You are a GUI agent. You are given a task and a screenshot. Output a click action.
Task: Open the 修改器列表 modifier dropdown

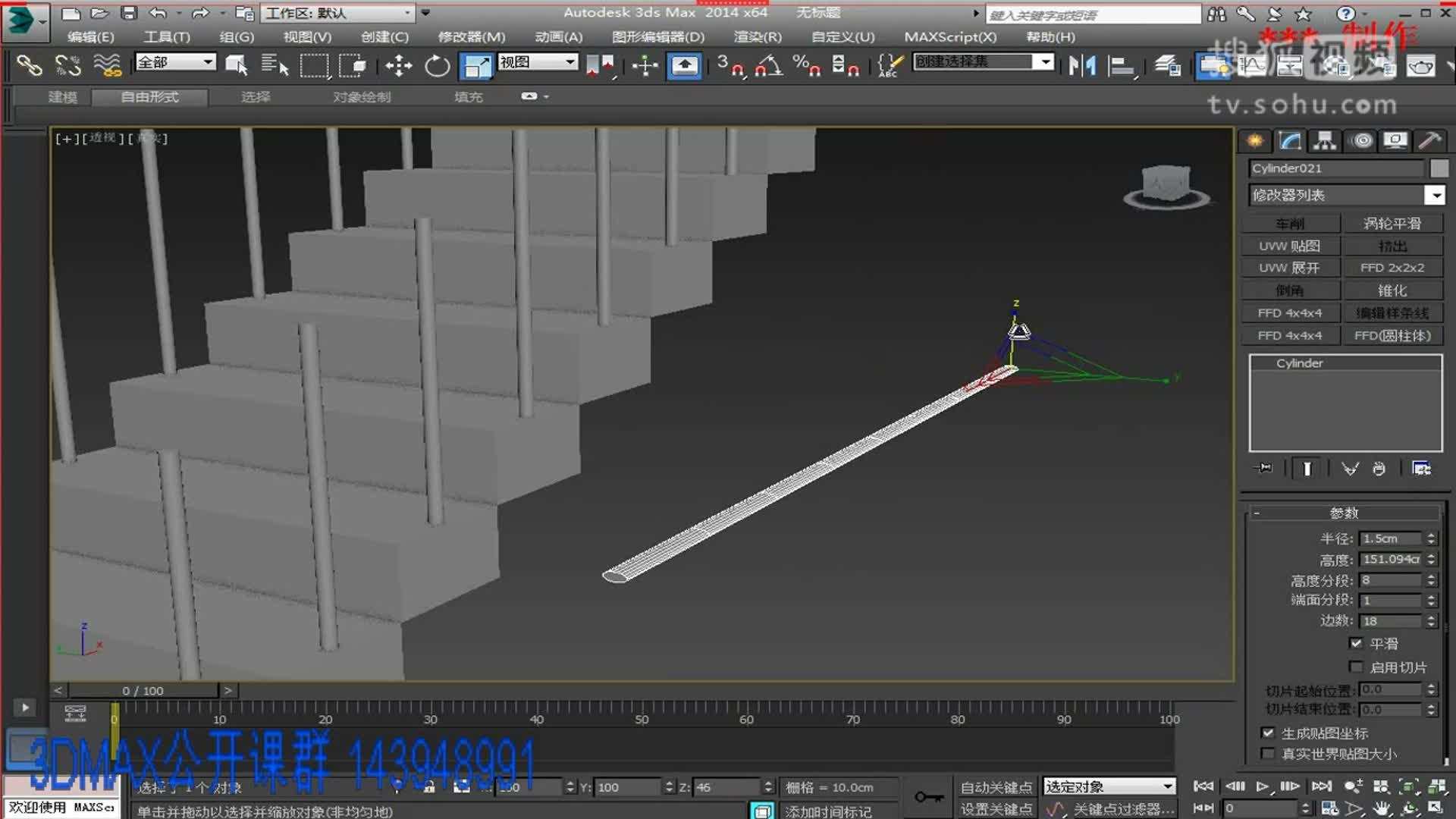1436,195
